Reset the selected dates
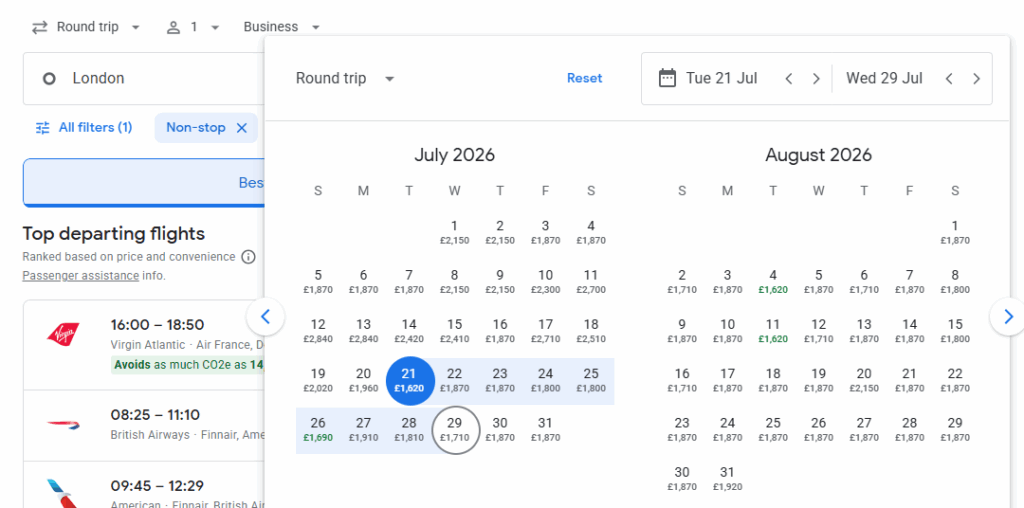Viewport: 1024px width, 508px height. pyautogui.click(x=584, y=78)
